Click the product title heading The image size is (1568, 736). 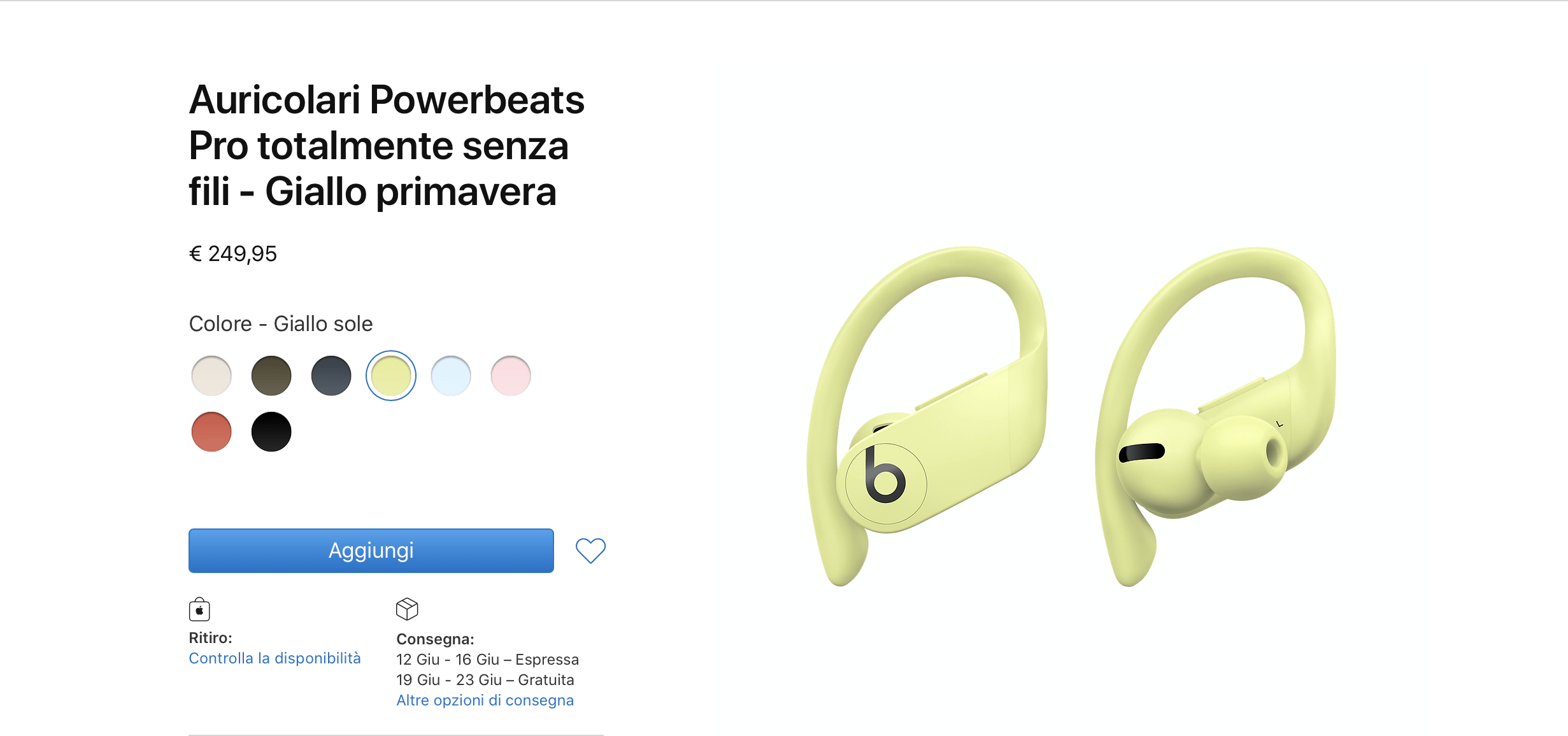(387, 146)
